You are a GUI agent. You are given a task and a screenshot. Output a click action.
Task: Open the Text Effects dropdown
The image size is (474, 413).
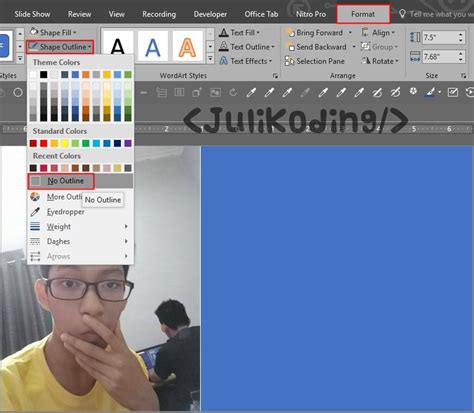pyautogui.click(x=246, y=61)
